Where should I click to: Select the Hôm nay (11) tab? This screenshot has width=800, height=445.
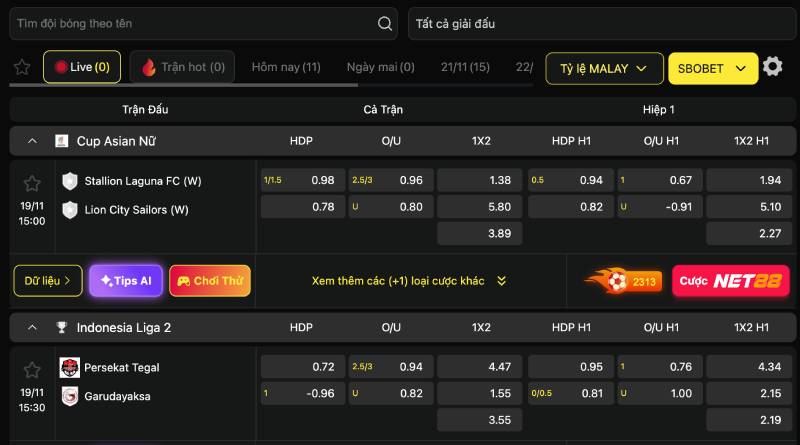[286, 67]
